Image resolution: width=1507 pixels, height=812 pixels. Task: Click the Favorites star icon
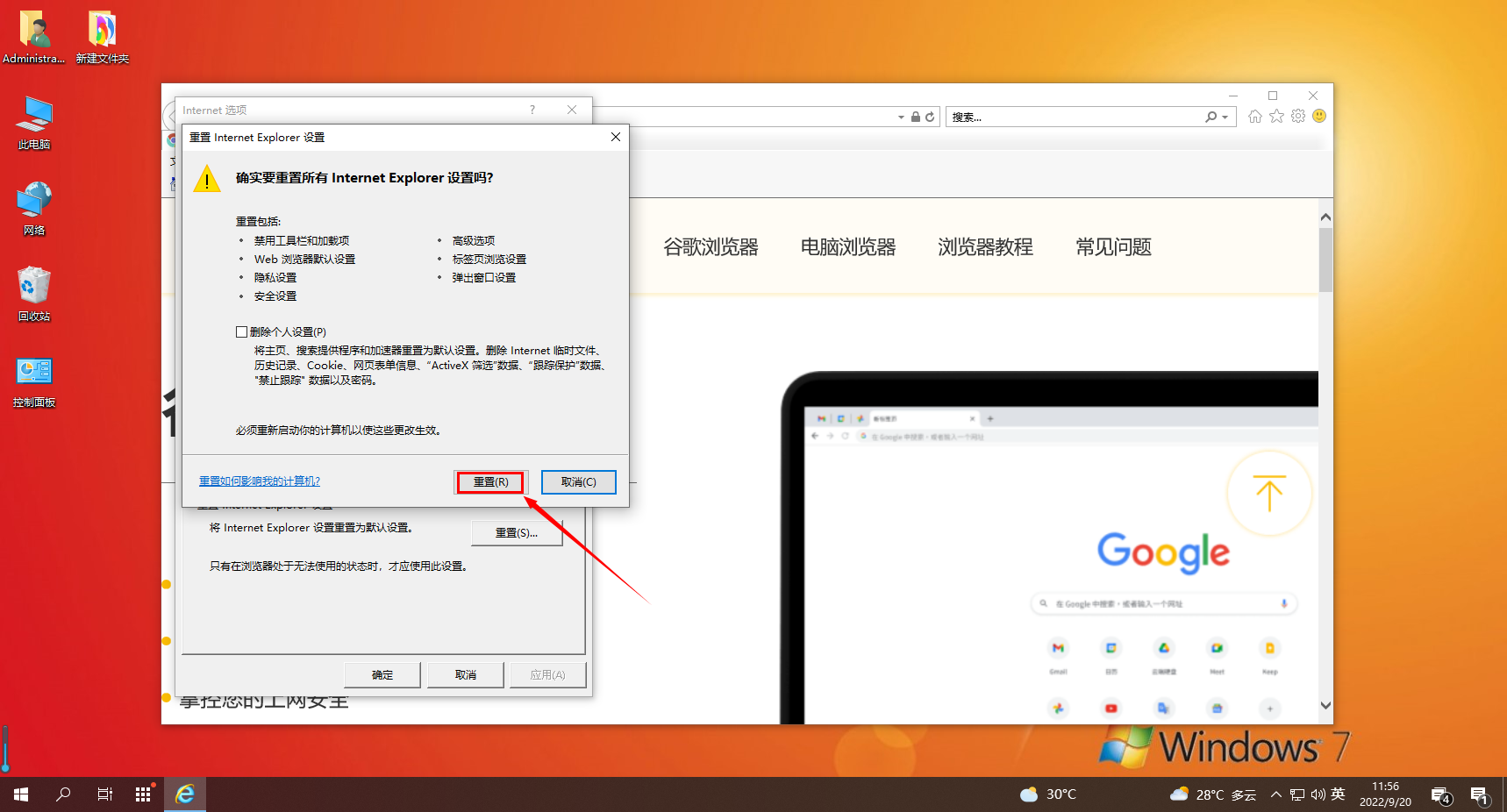[x=1276, y=116]
